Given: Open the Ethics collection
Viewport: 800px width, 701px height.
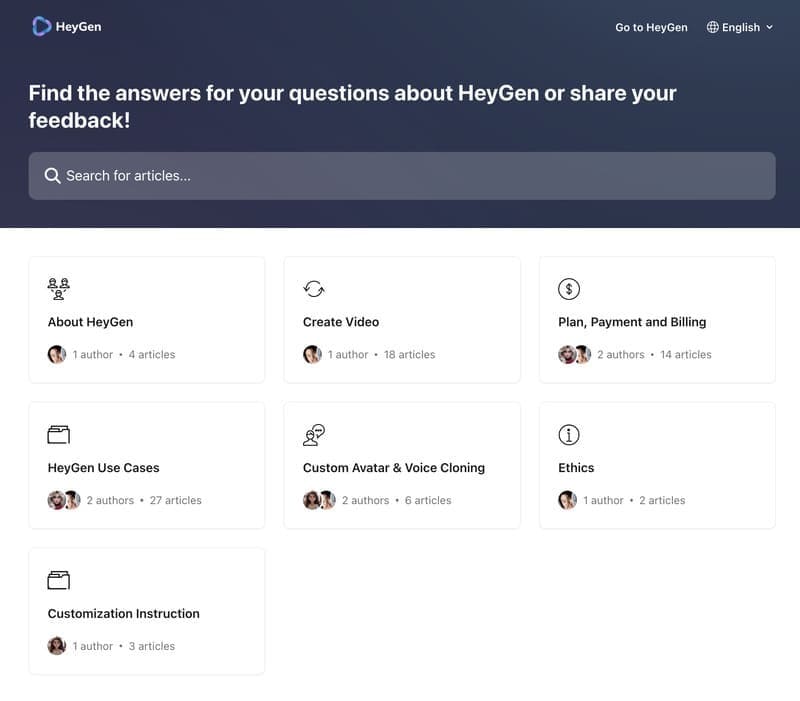Looking at the screenshot, I should (x=657, y=465).
